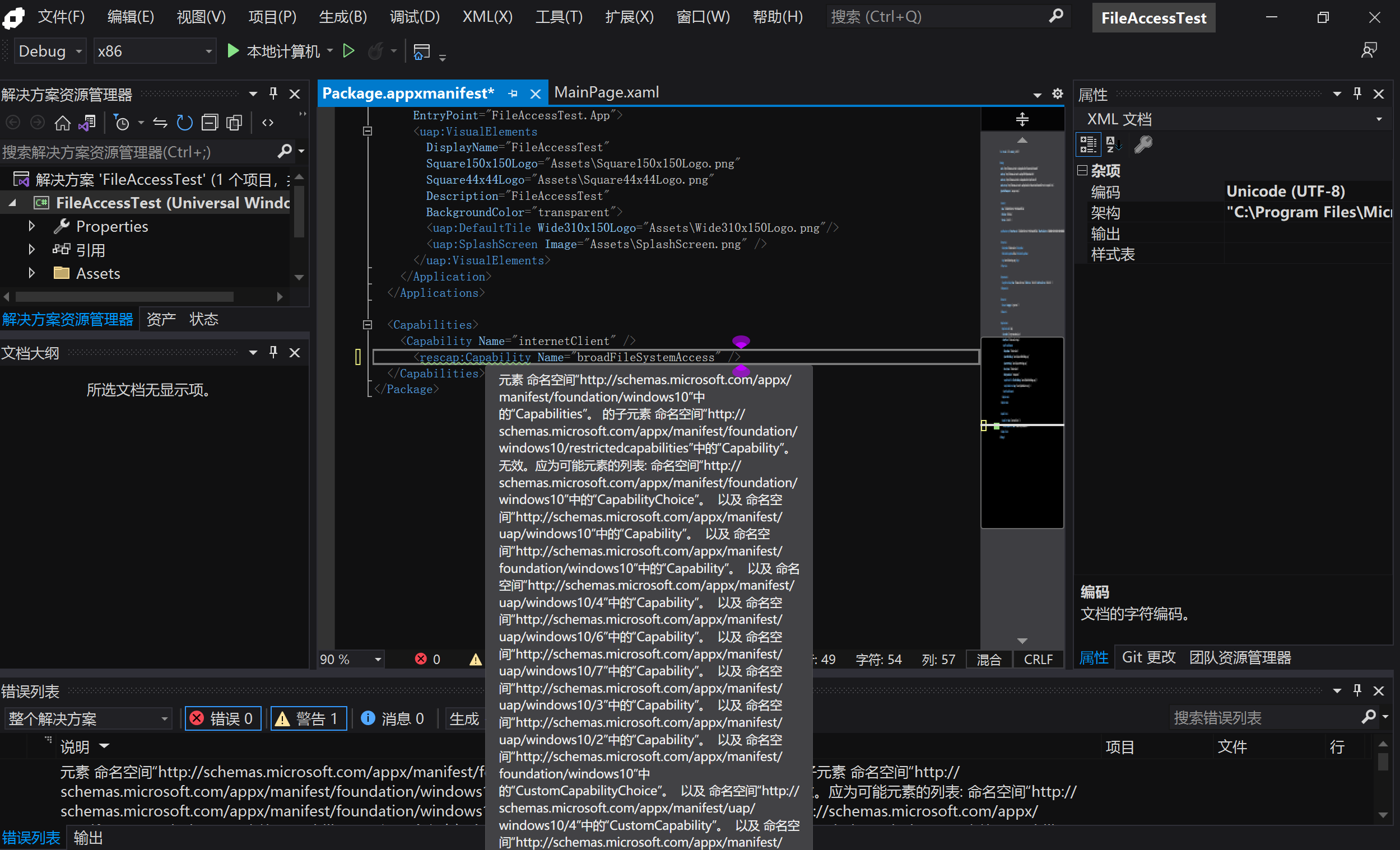Click the editor settings gear icon

1057,94
